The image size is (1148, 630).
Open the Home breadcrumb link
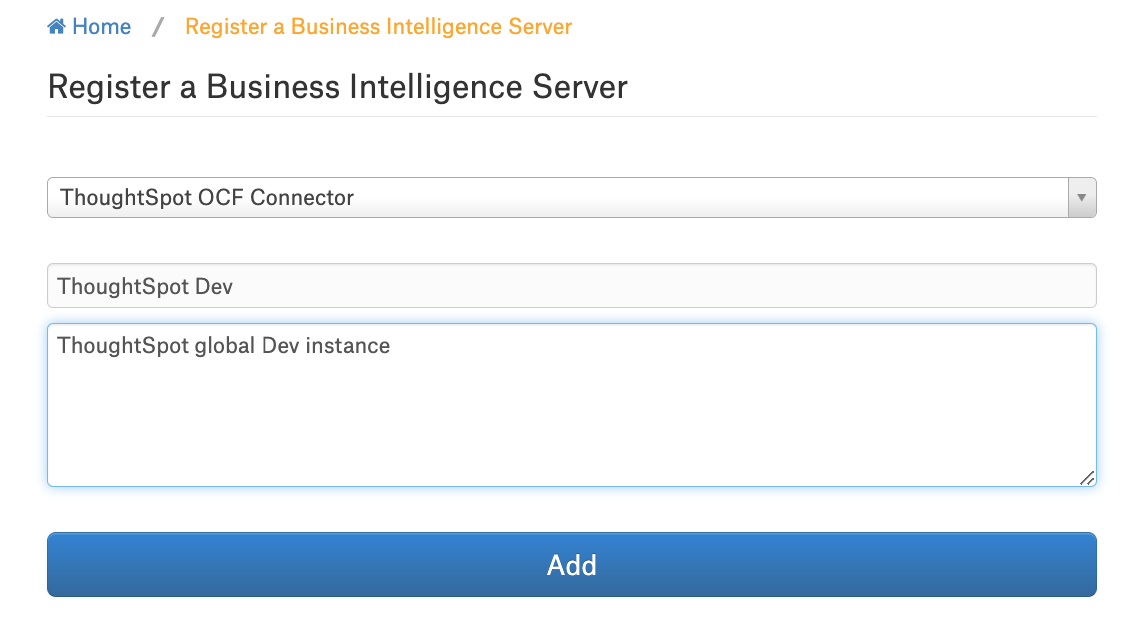(x=89, y=27)
